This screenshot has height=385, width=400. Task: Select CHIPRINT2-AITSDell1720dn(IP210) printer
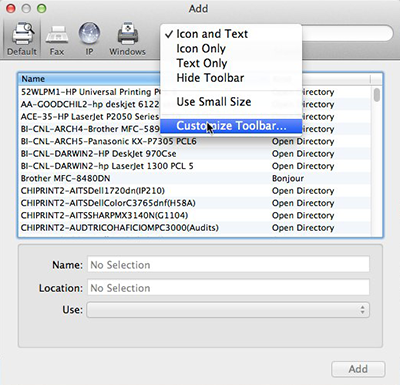click(194, 191)
